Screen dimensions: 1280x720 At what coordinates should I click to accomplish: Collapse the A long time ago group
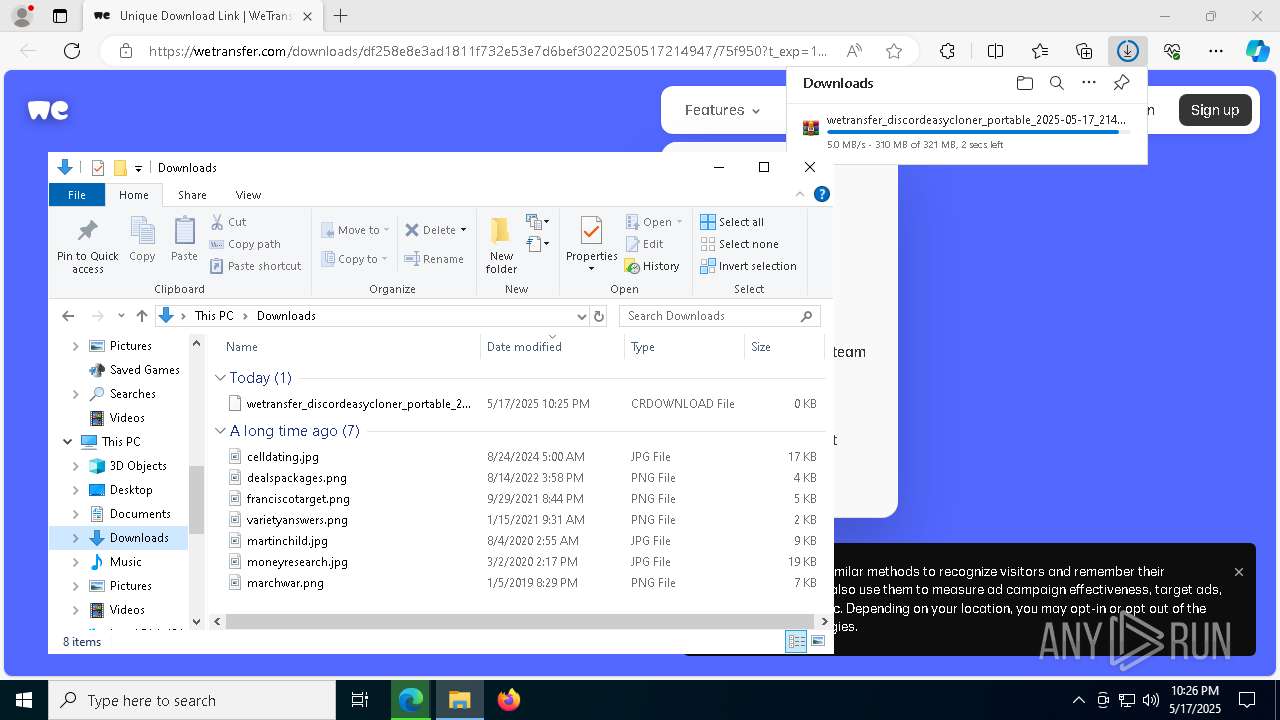[221, 431]
